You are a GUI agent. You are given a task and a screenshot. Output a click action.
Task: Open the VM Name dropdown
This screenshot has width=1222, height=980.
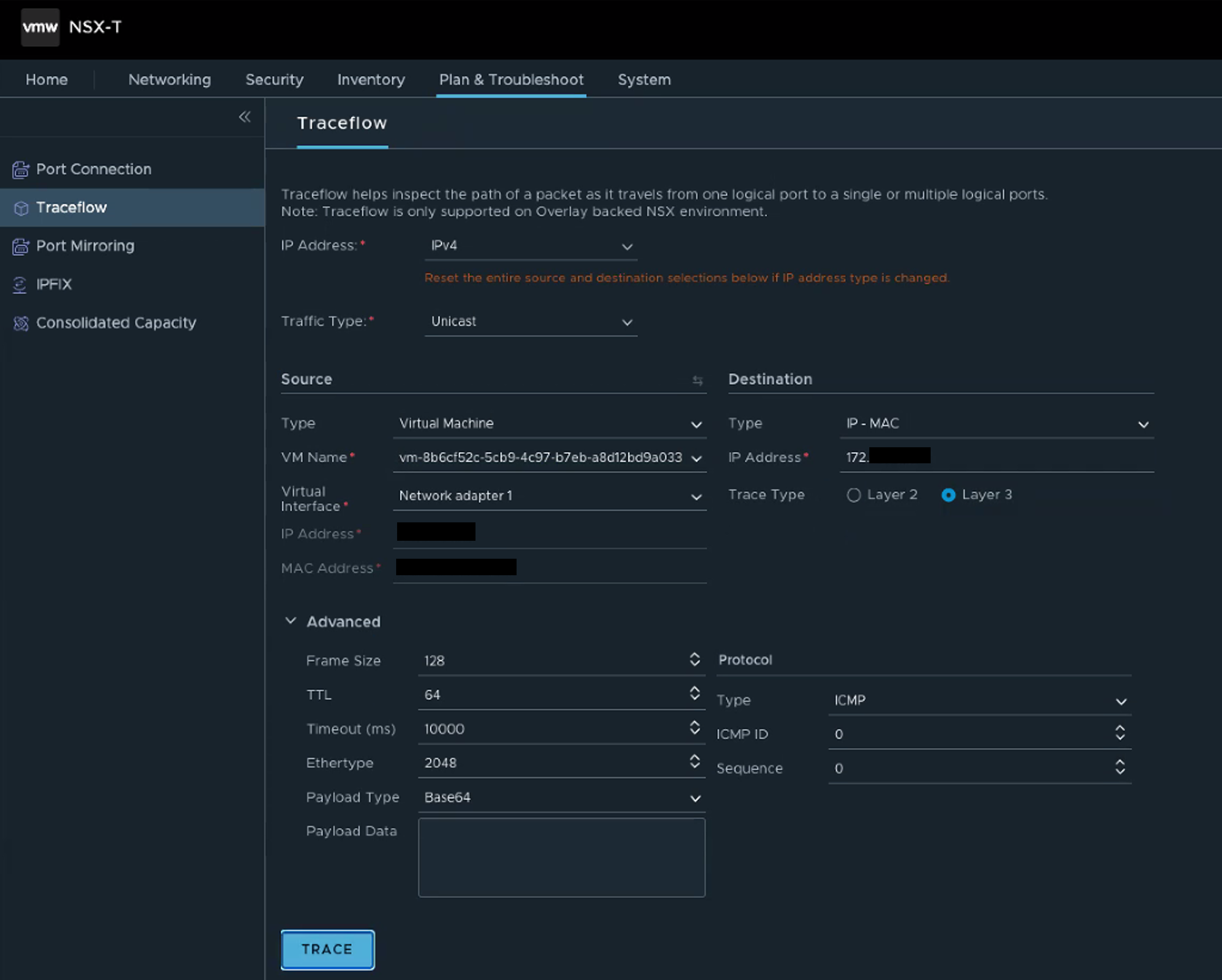[550, 458]
